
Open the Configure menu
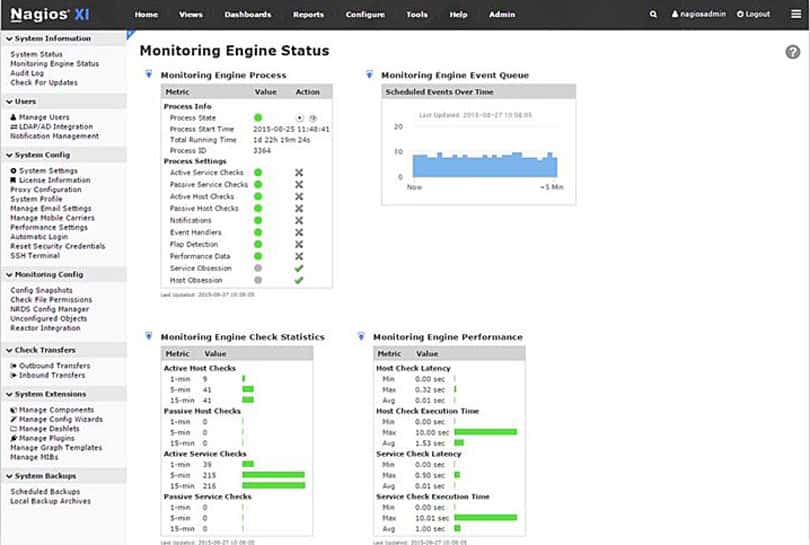(x=365, y=14)
